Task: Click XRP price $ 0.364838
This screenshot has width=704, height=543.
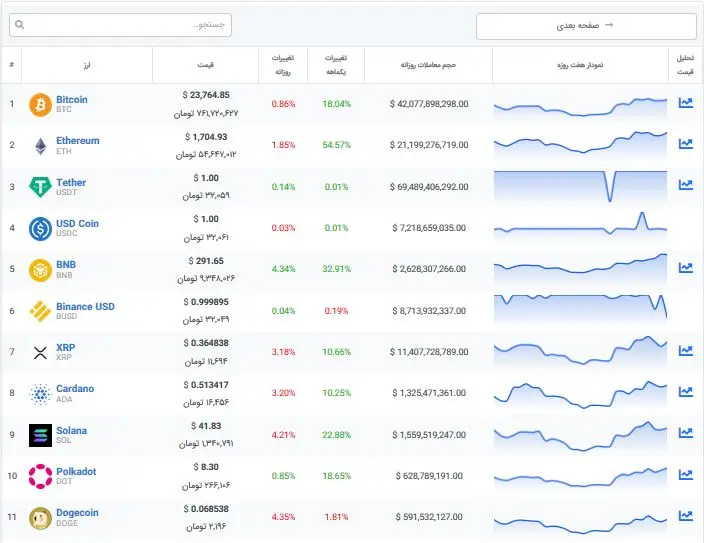Action: (206, 343)
